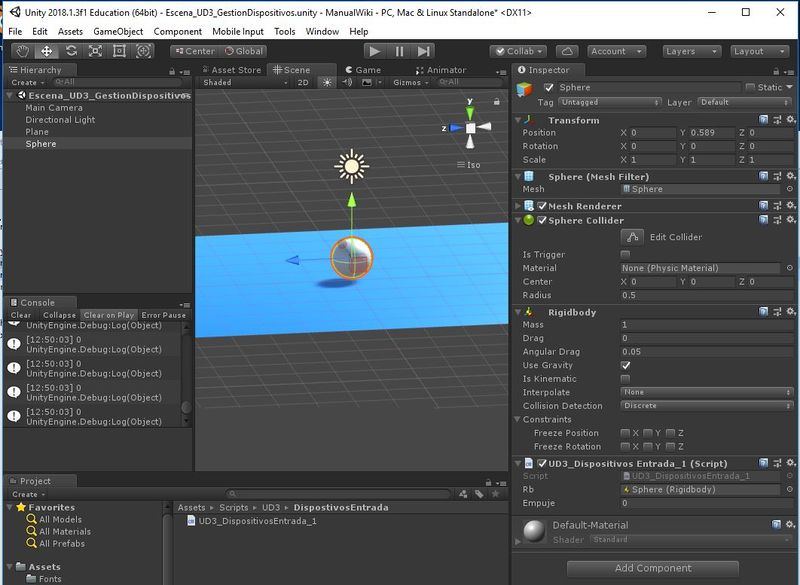Select the Rotate tool in the toolbar
The image size is (800, 585).
(71, 51)
